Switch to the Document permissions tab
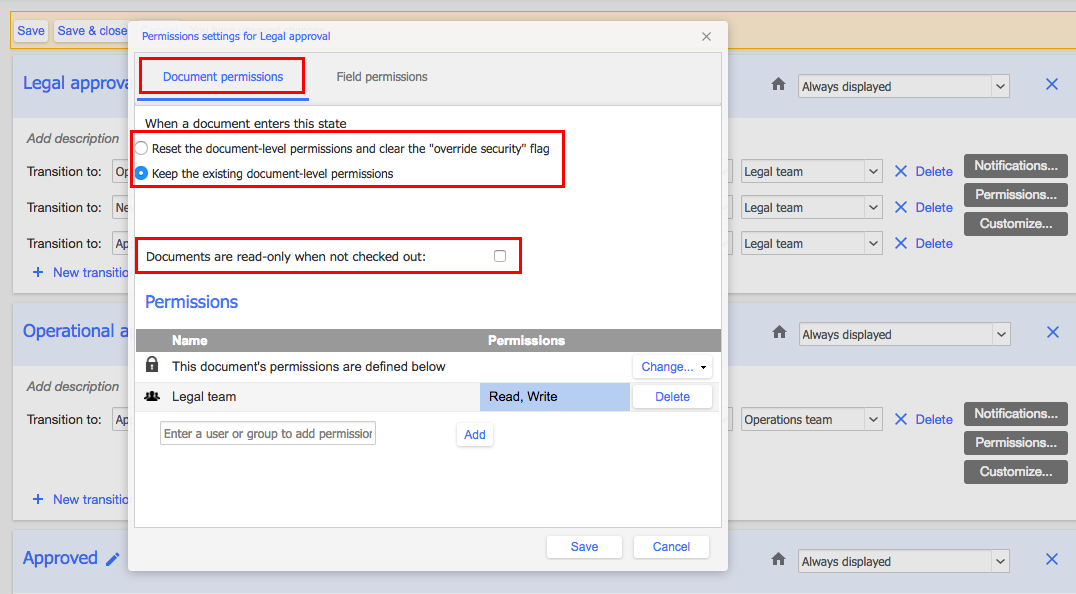Screen dimensions: 1076x594 223,77
